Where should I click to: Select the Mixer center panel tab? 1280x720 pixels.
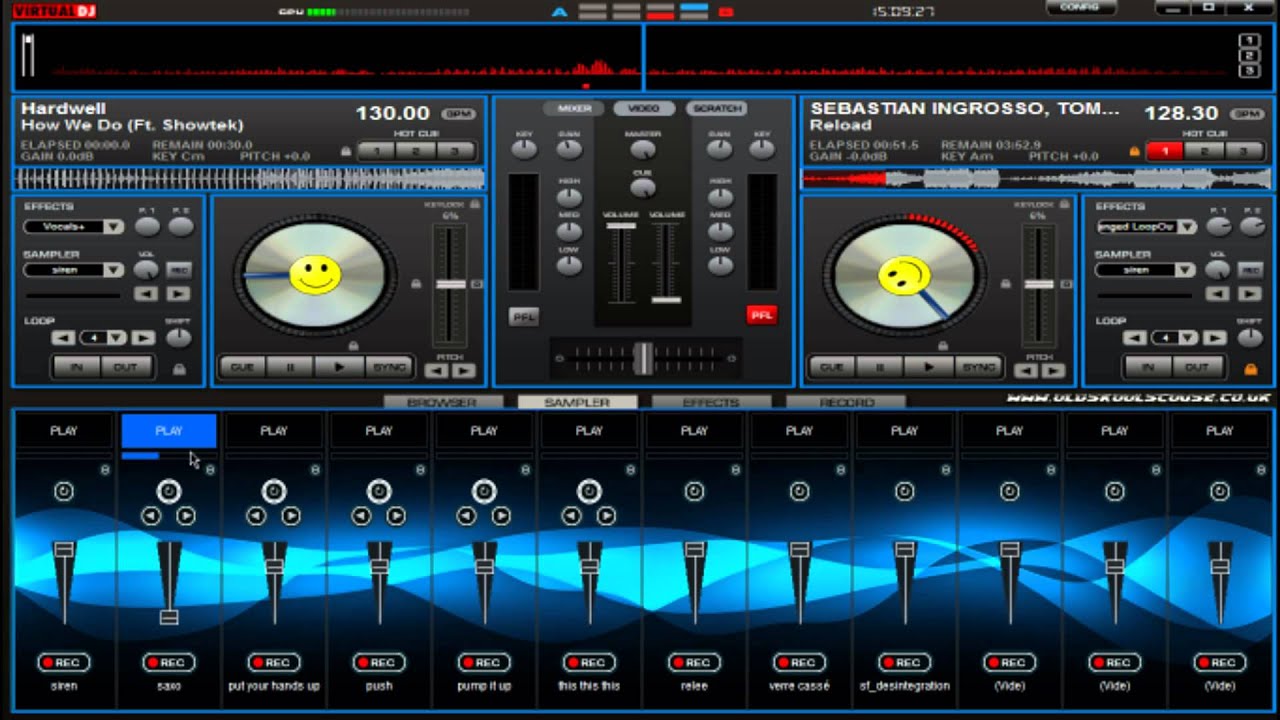[574, 108]
